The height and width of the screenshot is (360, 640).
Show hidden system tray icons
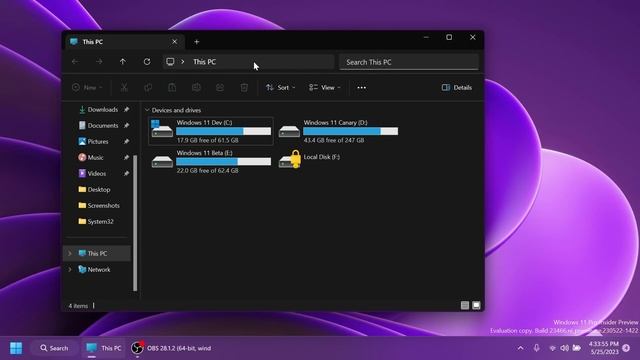[520, 348]
